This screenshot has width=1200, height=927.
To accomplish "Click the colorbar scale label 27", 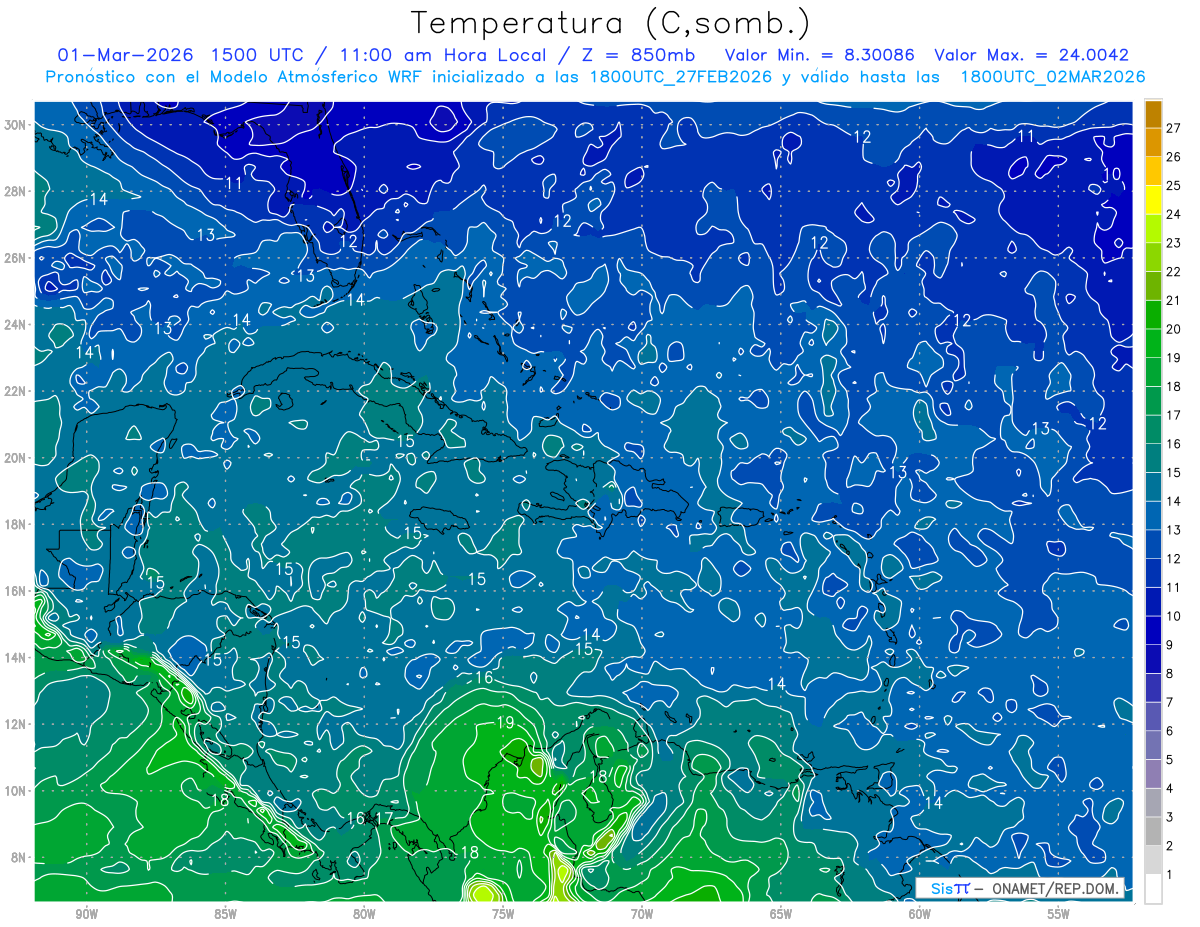I will (1173, 128).
